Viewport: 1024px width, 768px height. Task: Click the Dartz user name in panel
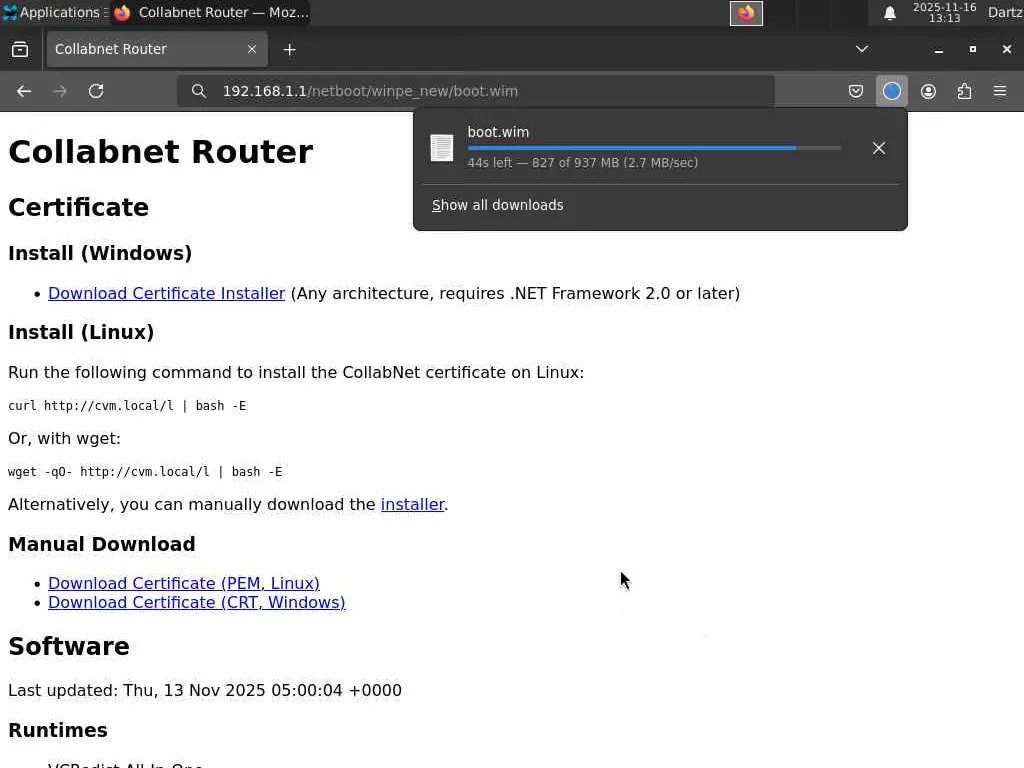pos(1005,12)
